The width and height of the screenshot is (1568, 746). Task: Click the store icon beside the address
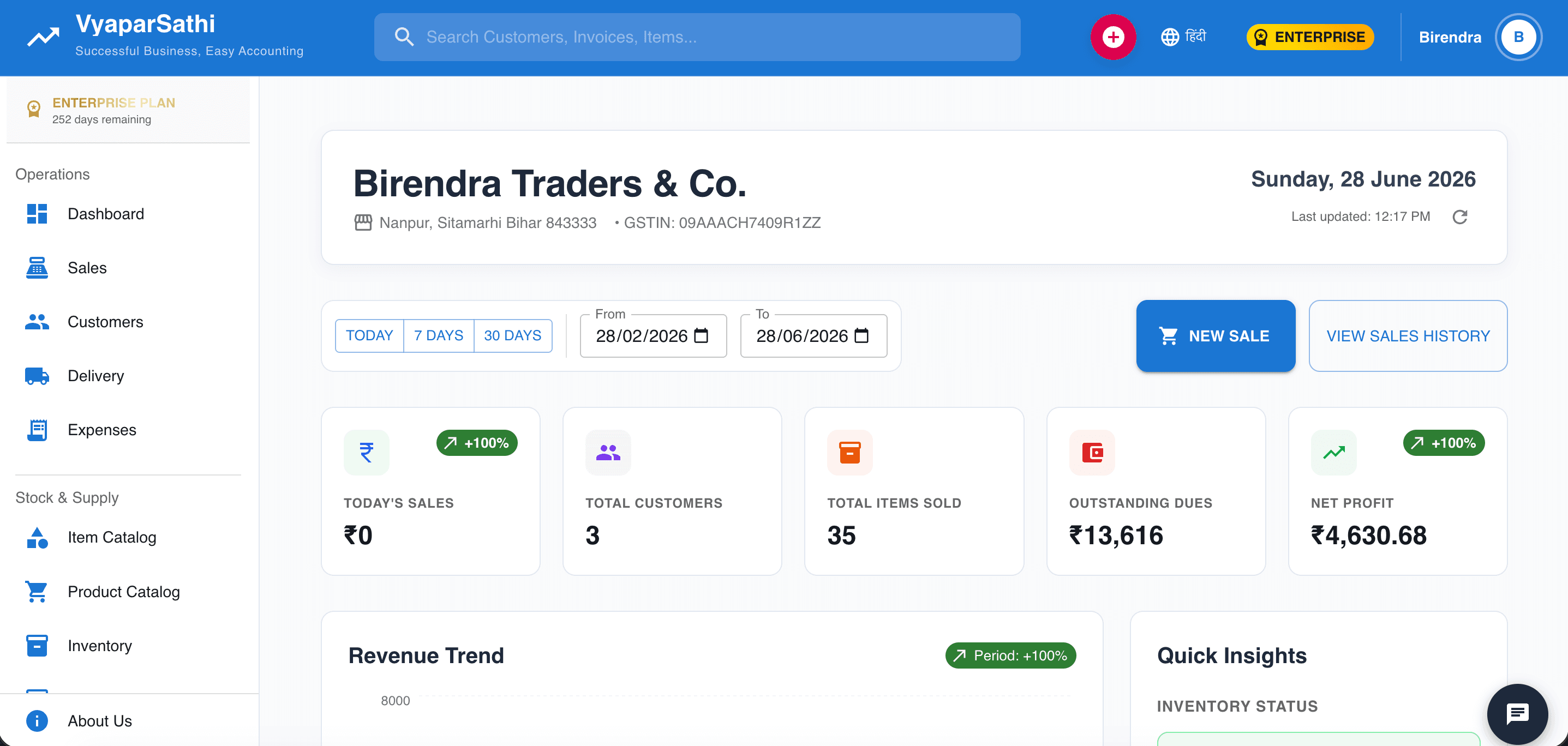363,222
